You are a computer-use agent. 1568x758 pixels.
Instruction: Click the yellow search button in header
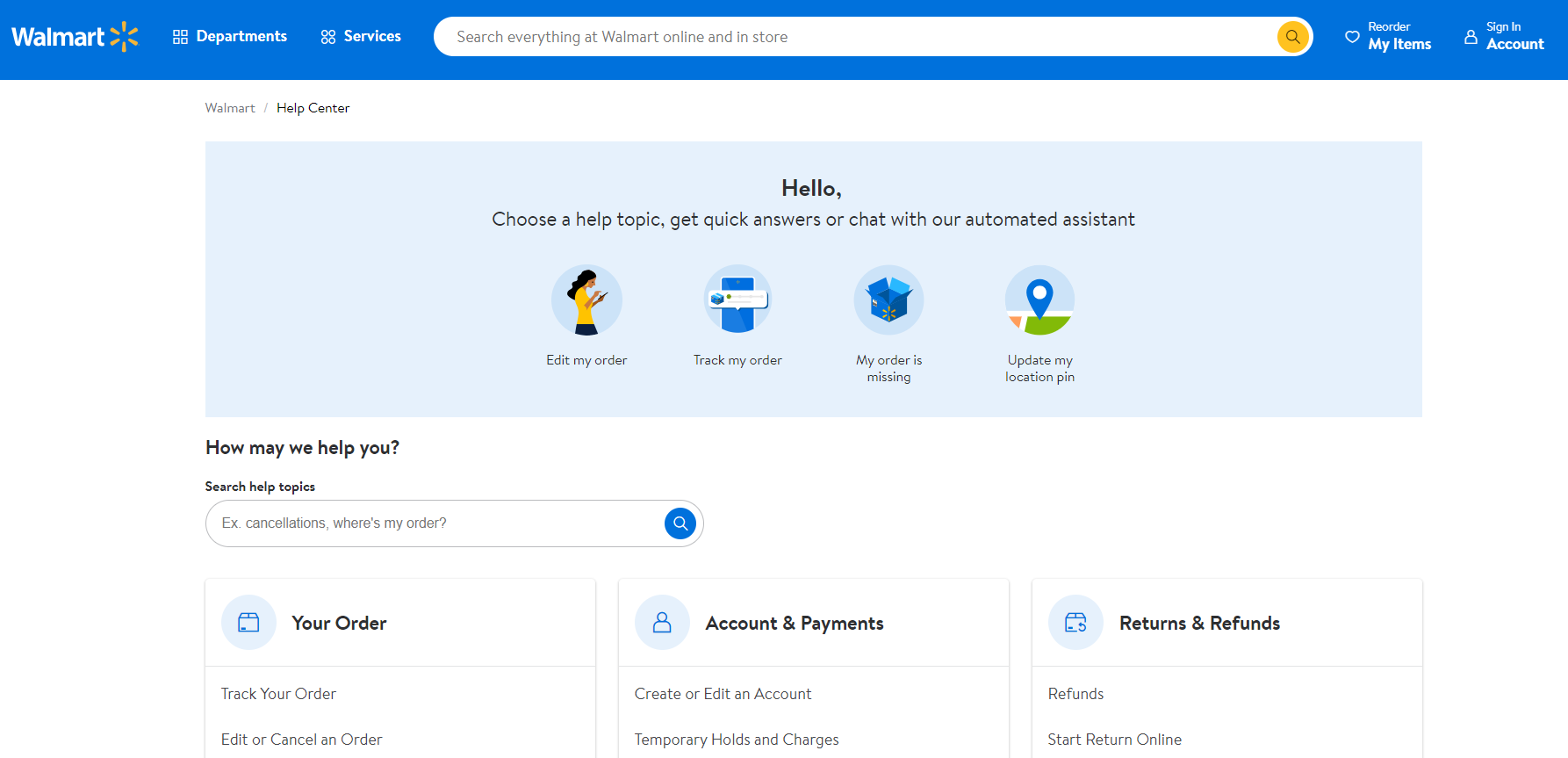click(x=1292, y=37)
